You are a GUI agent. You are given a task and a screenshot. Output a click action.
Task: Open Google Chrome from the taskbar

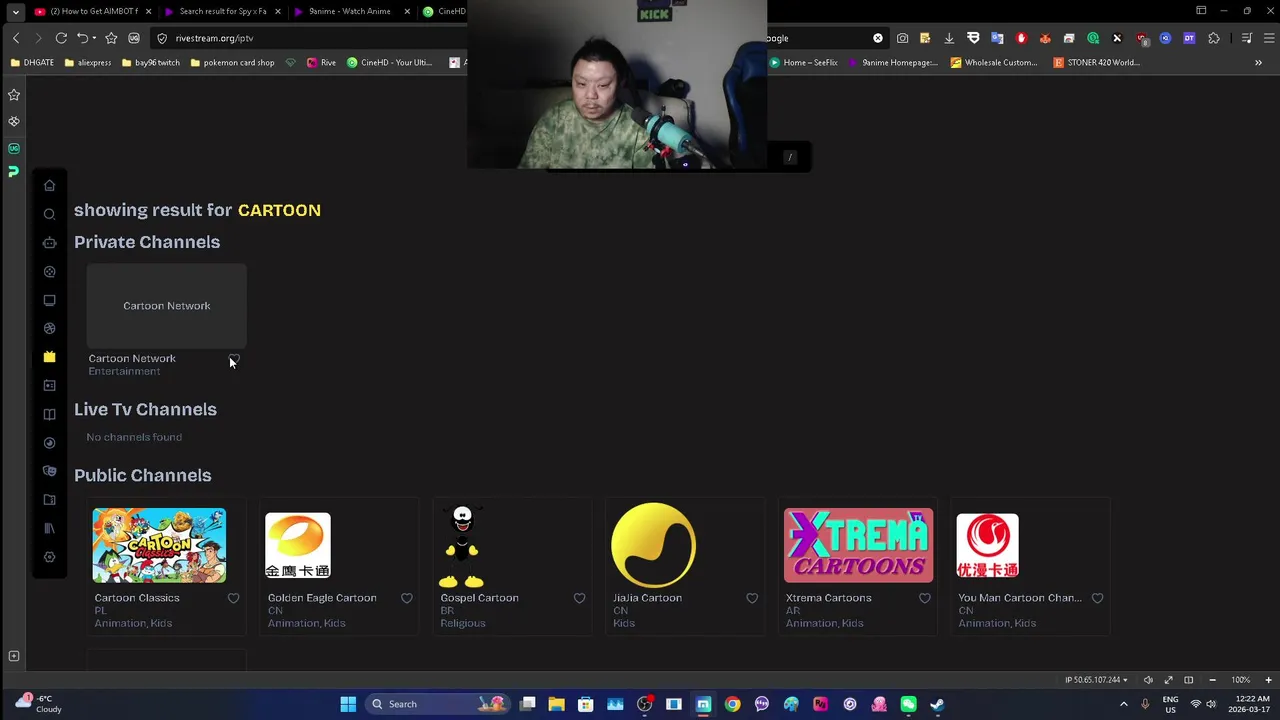(733, 704)
